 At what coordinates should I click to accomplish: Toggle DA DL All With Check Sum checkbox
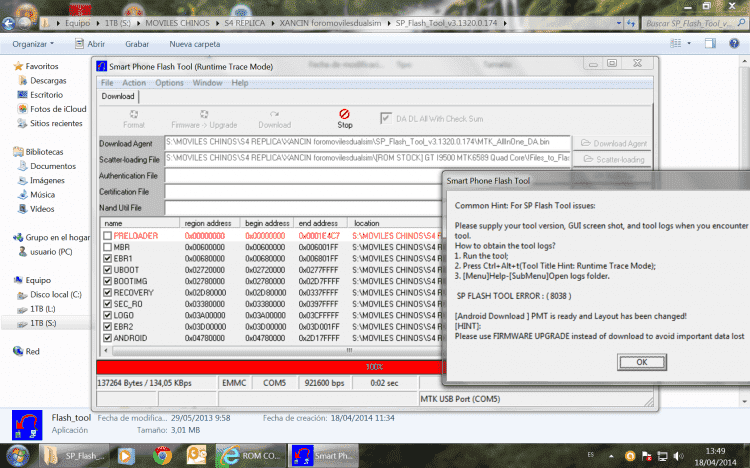[386, 118]
